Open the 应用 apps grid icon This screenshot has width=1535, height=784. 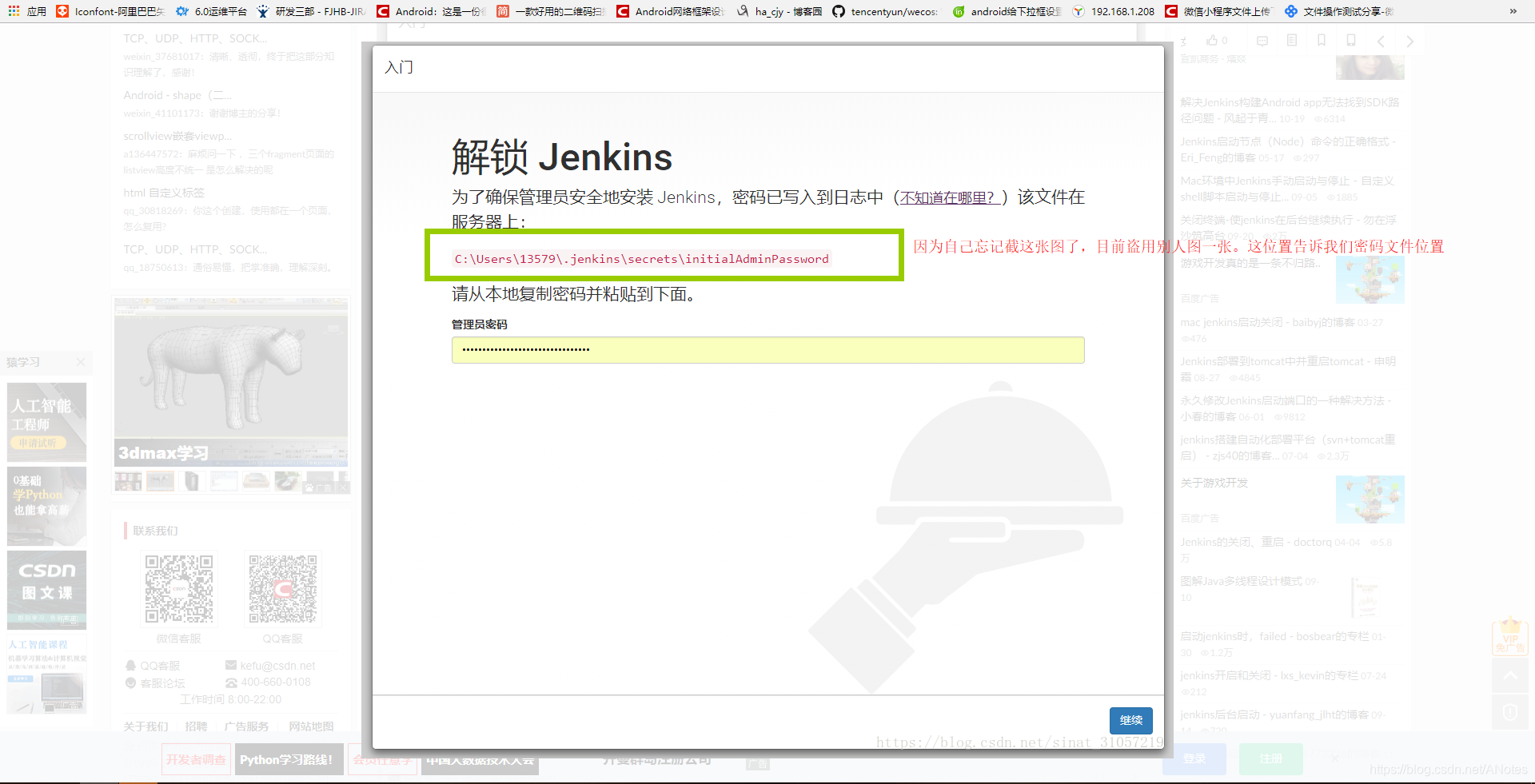pos(14,11)
